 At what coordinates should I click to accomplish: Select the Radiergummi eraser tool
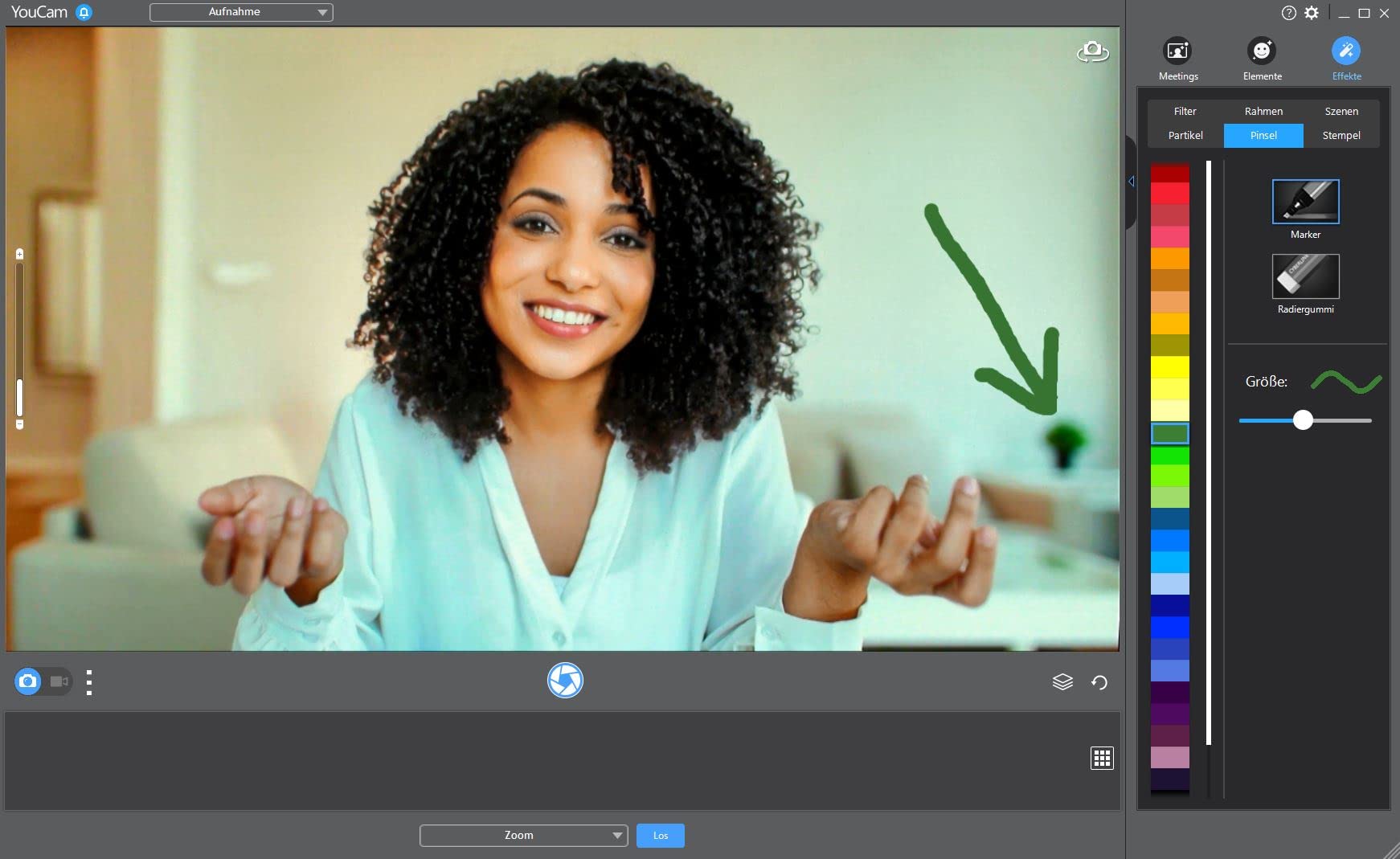click(1305, 276)
